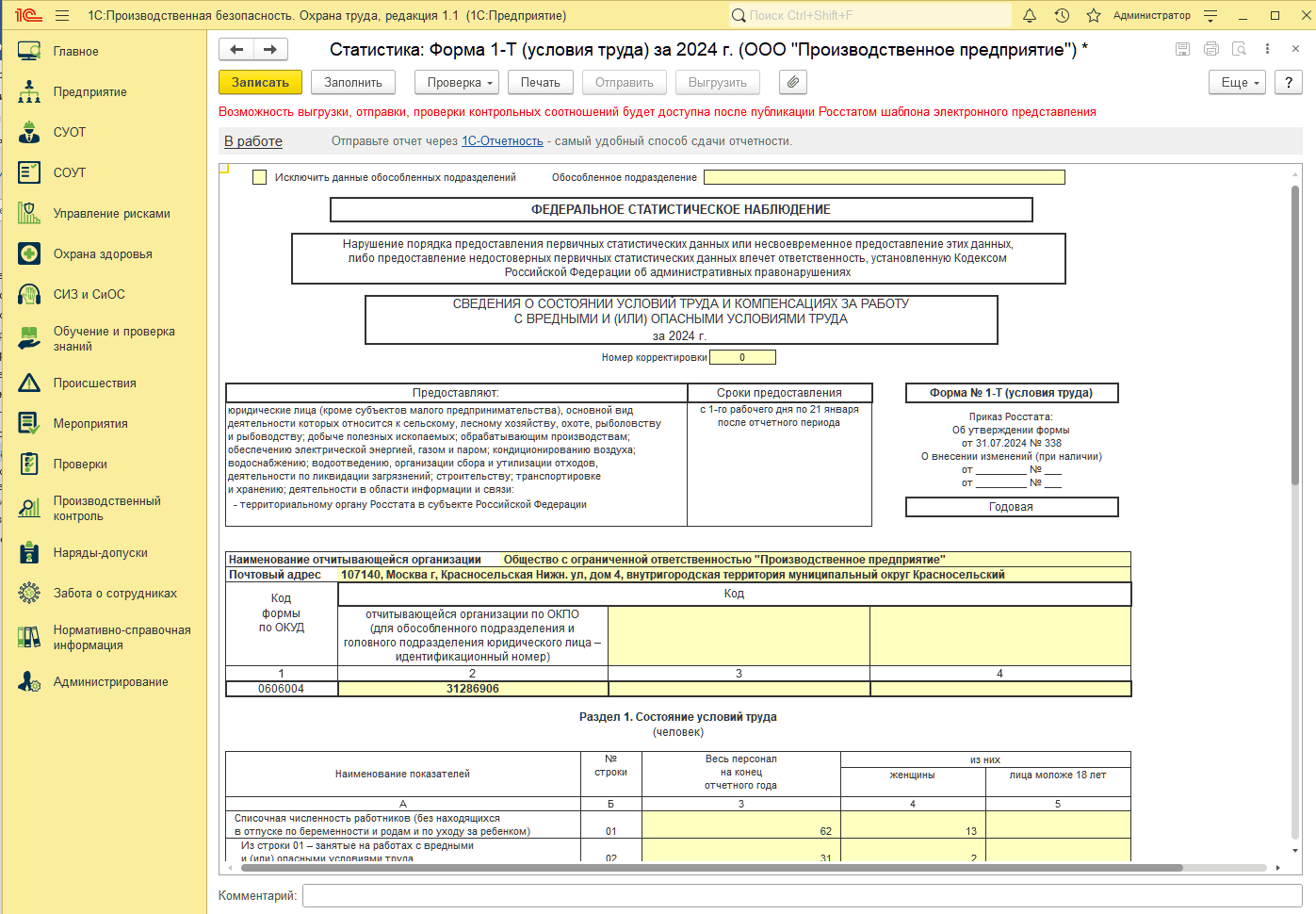Image resolution: width=1316 pixels, height=914 pixels.
Task: Open Забота о сотрудниках icon
Action: tap(29, 594)
